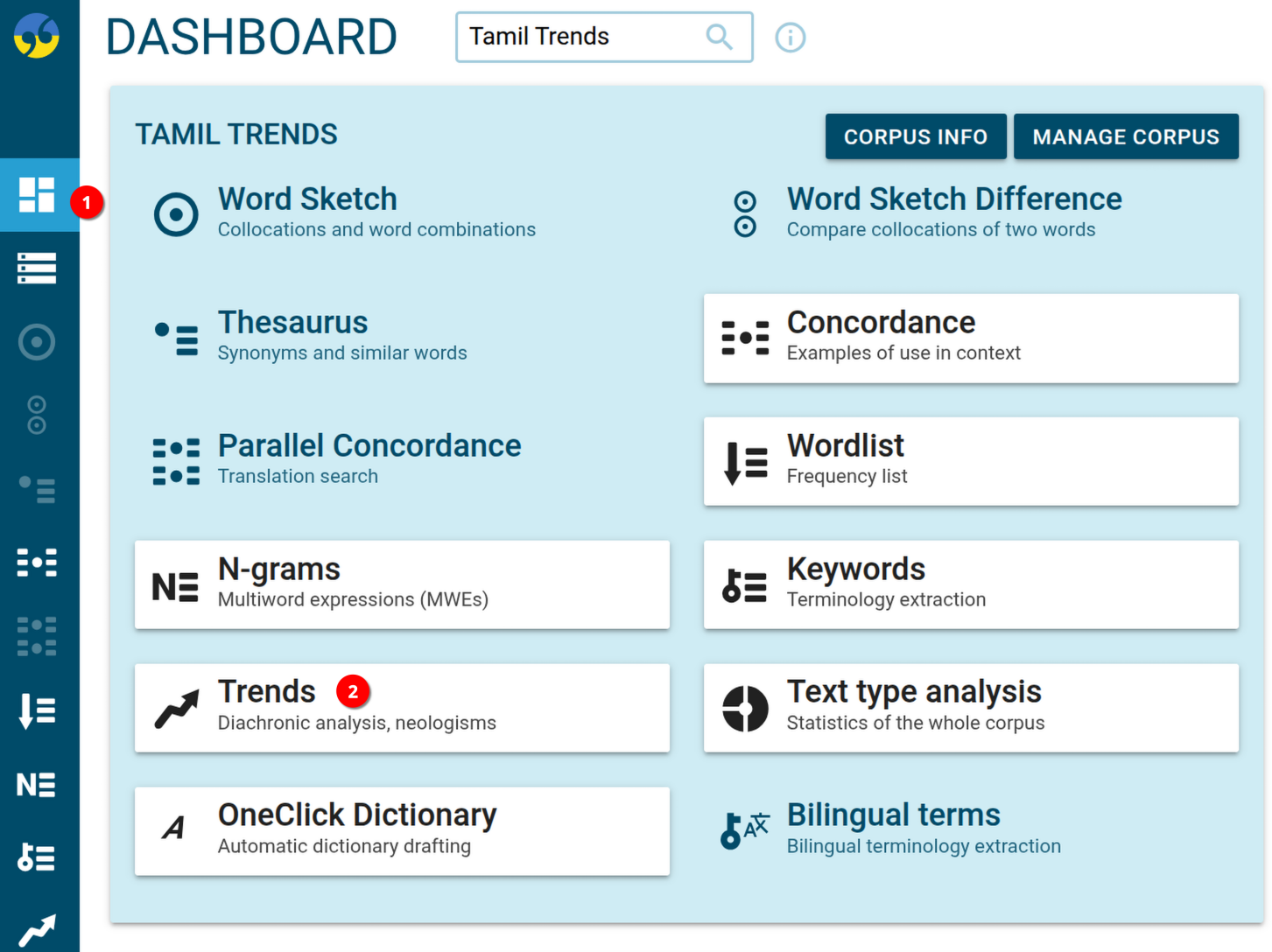The height and width of the screenshot is (952, 1272).
Task: Open the Keywords terminology extraction card
Action: [971, 584]
